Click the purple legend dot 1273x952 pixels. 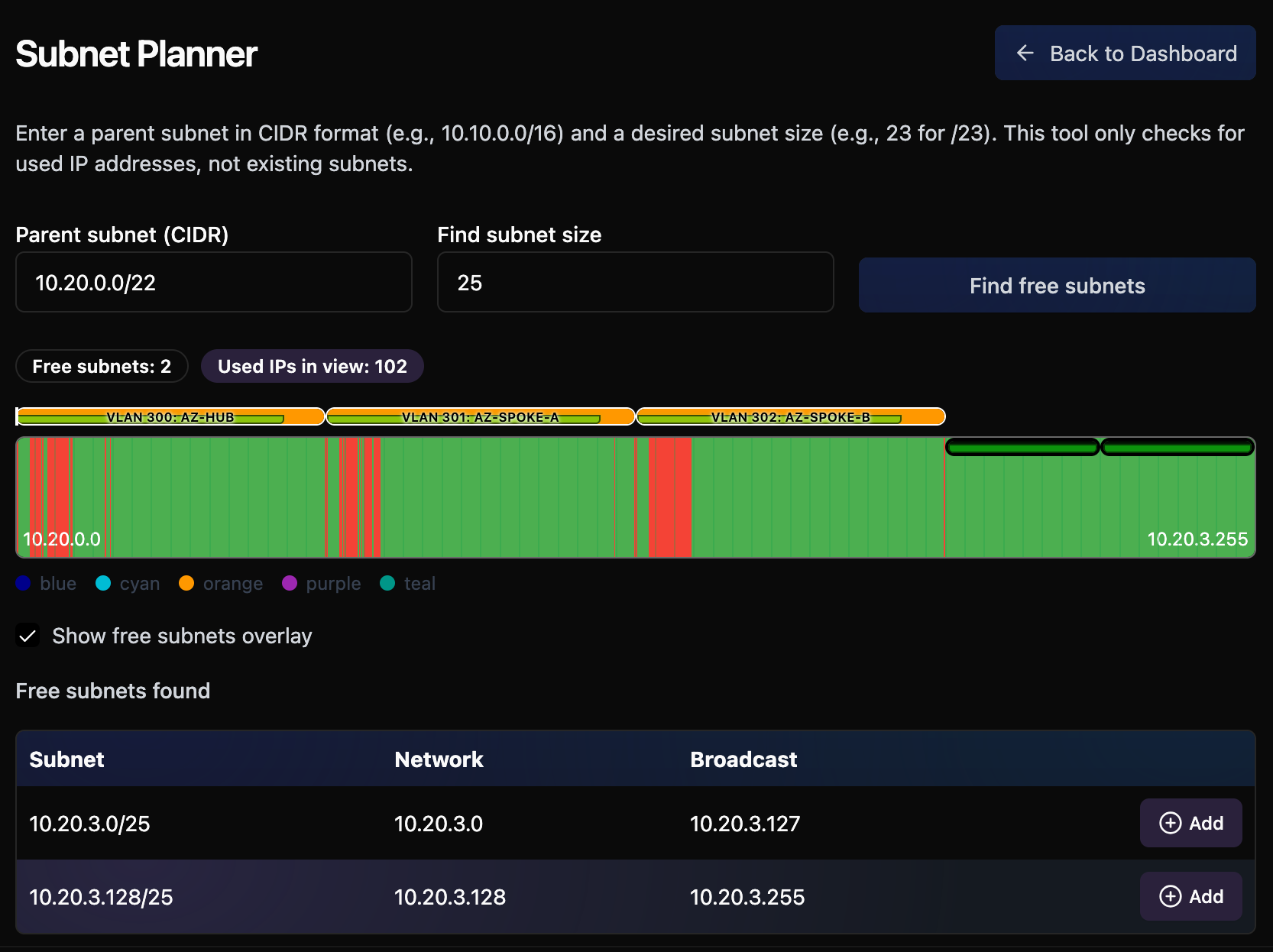coord(290,584)
